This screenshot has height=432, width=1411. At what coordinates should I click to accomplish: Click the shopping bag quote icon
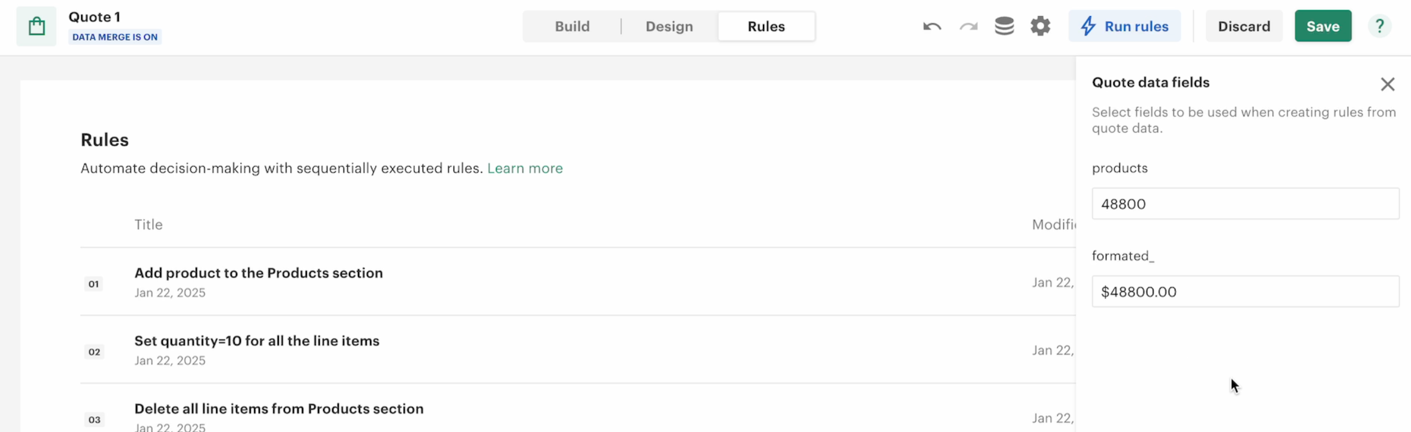pos(37,27)
